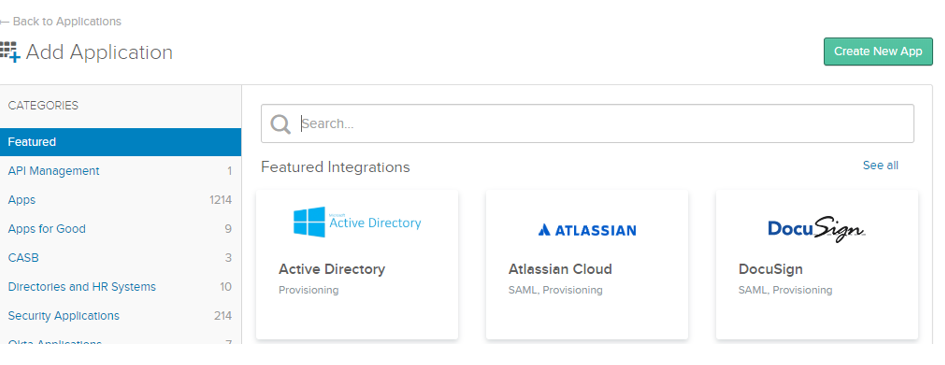Screen dimensions: 945x365
Task: Open the DocuSign card title
Action: (x=770, y=269)
